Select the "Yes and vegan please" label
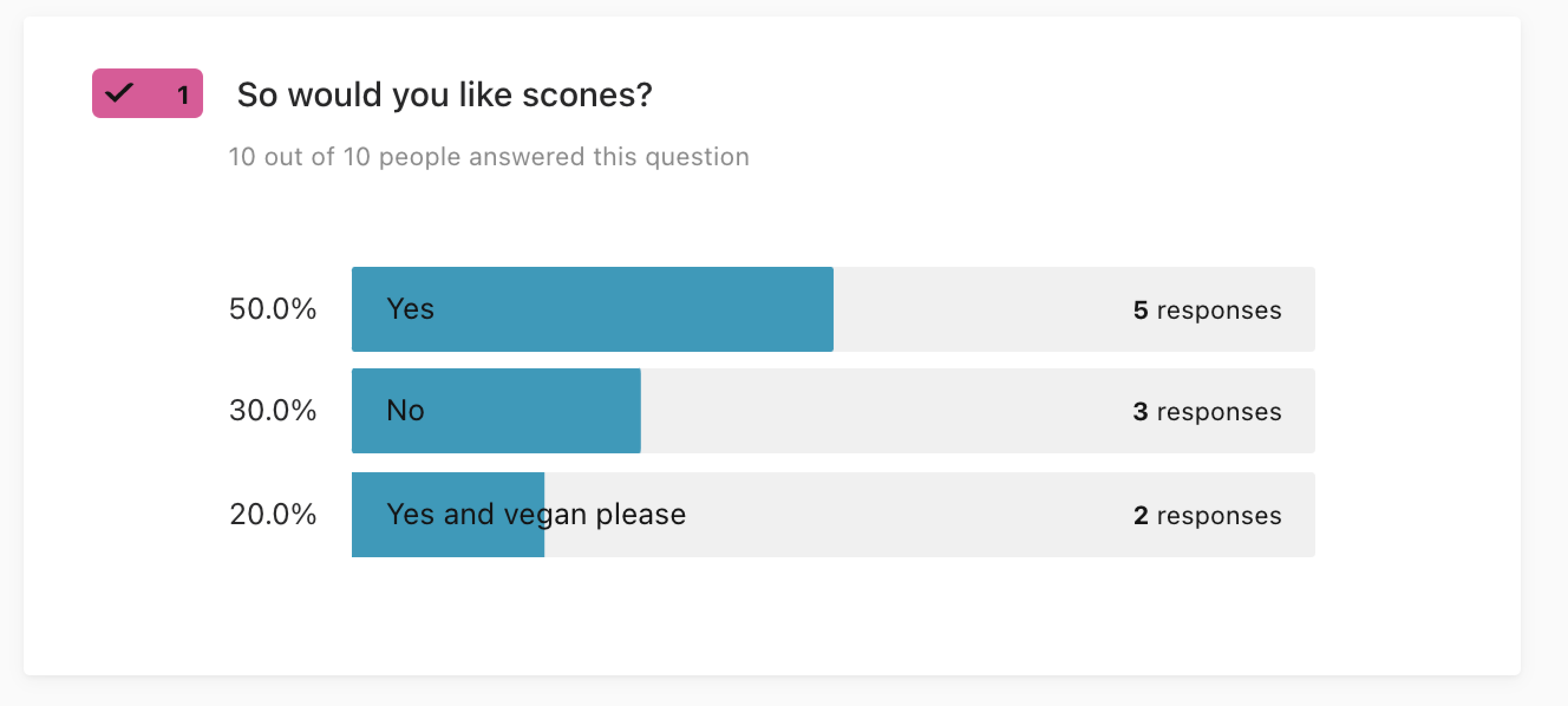Viewport: 1568px width, 706px height. pyautogui.click(x=536, y=515)
